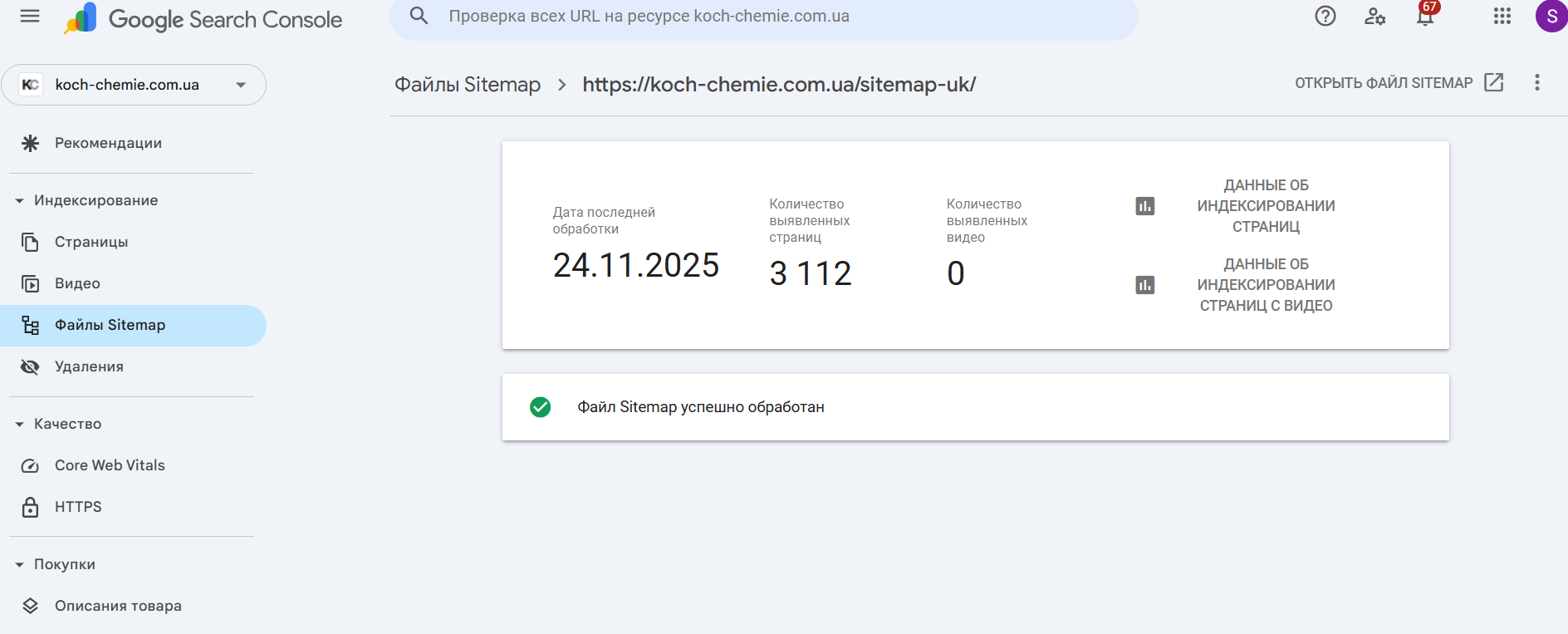This screenshot has width=1568, height=634.
Task: Click the discovered videos count 0
Action: point(956,273)
